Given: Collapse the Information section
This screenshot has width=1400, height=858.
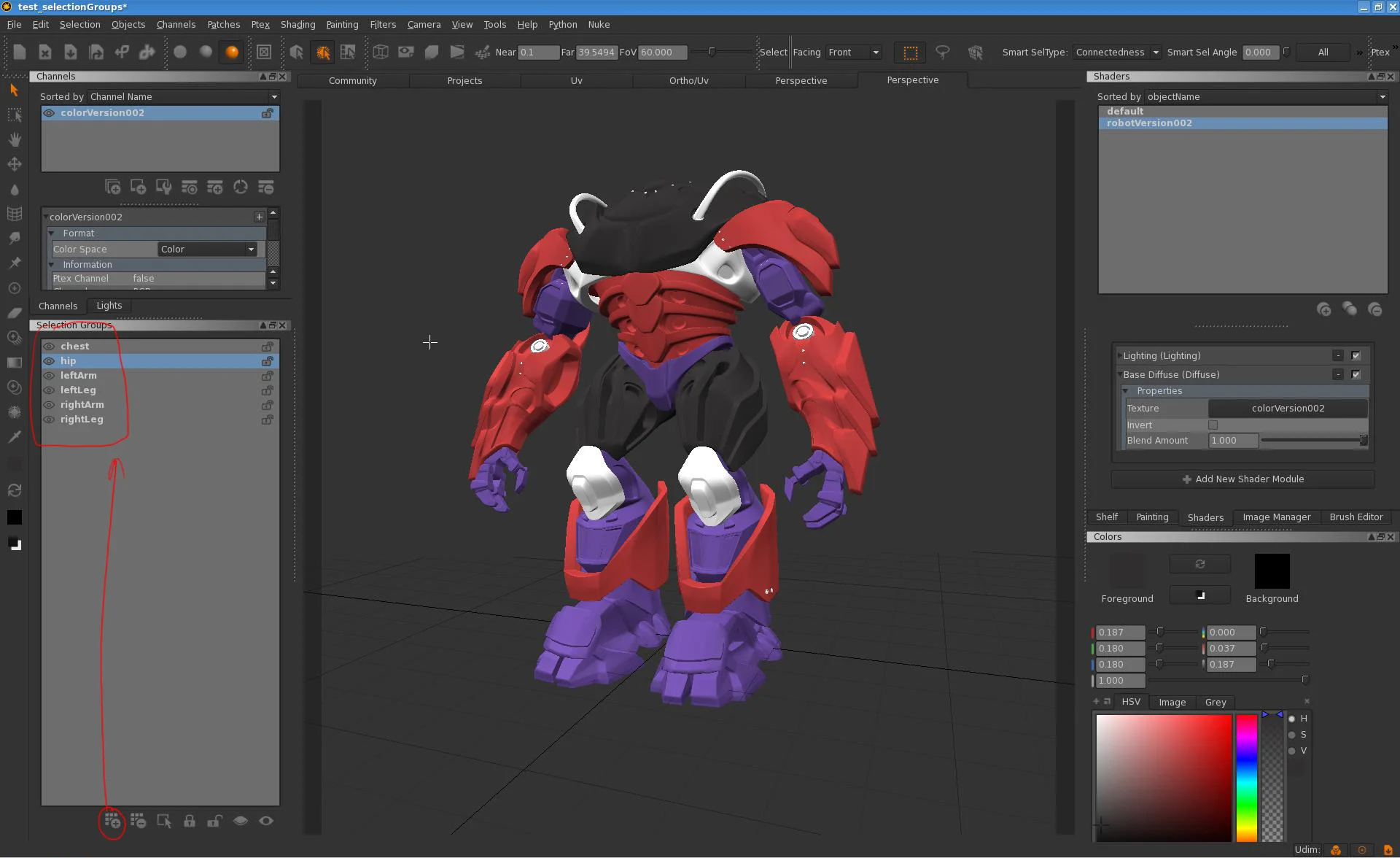Looking at the screenshot, I should [x=52, y=265].
